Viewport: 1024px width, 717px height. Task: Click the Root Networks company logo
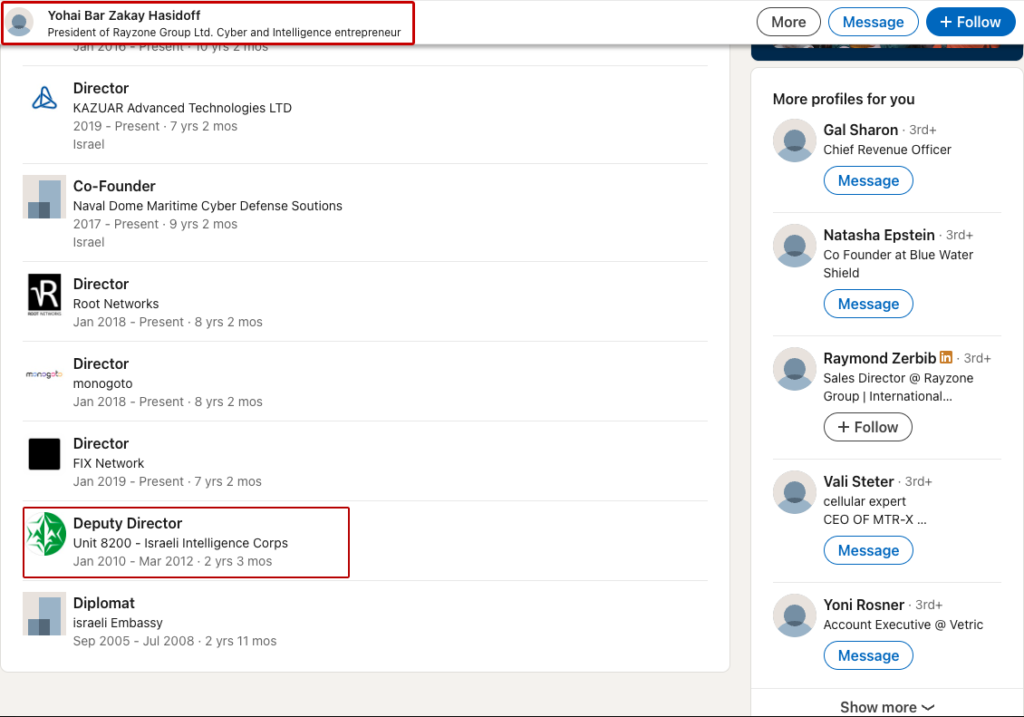(x=44, y=294)
